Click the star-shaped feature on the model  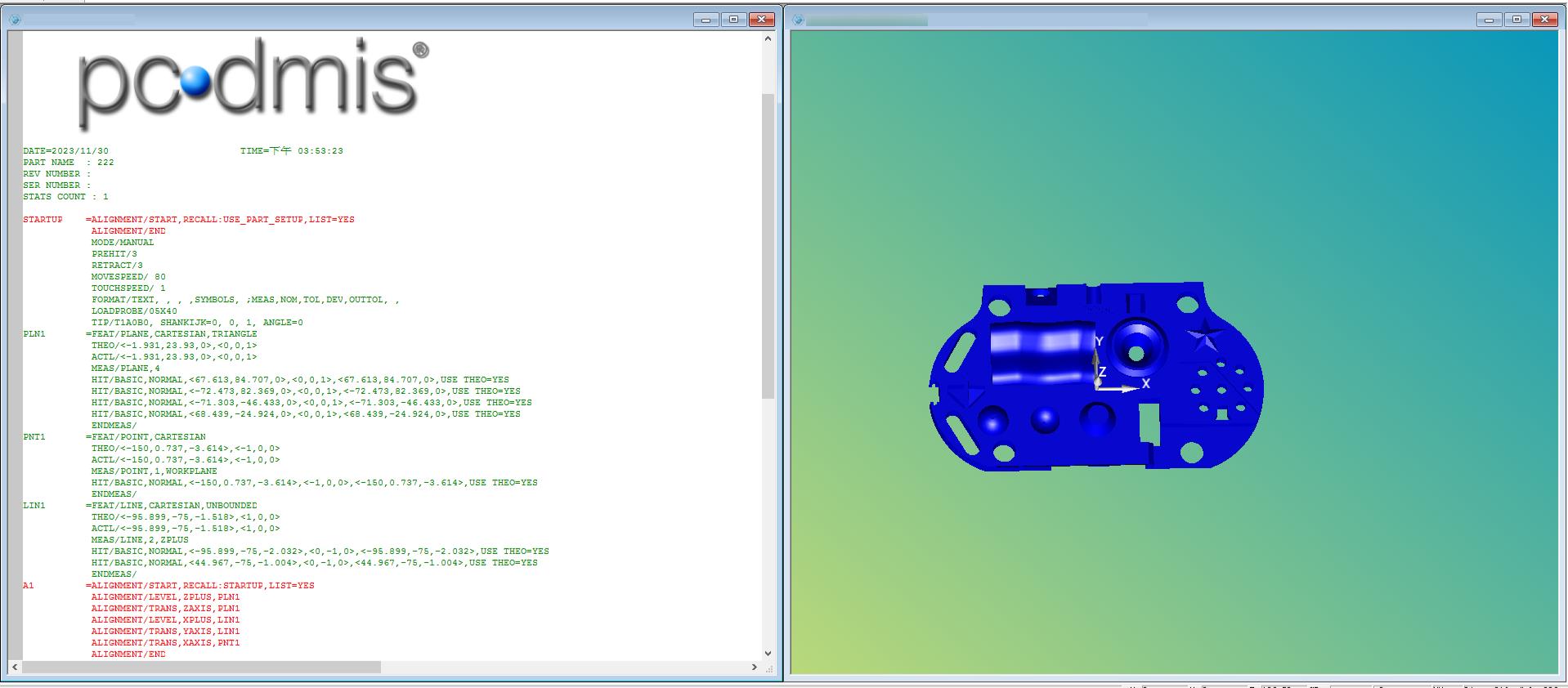click(1206, 335)
